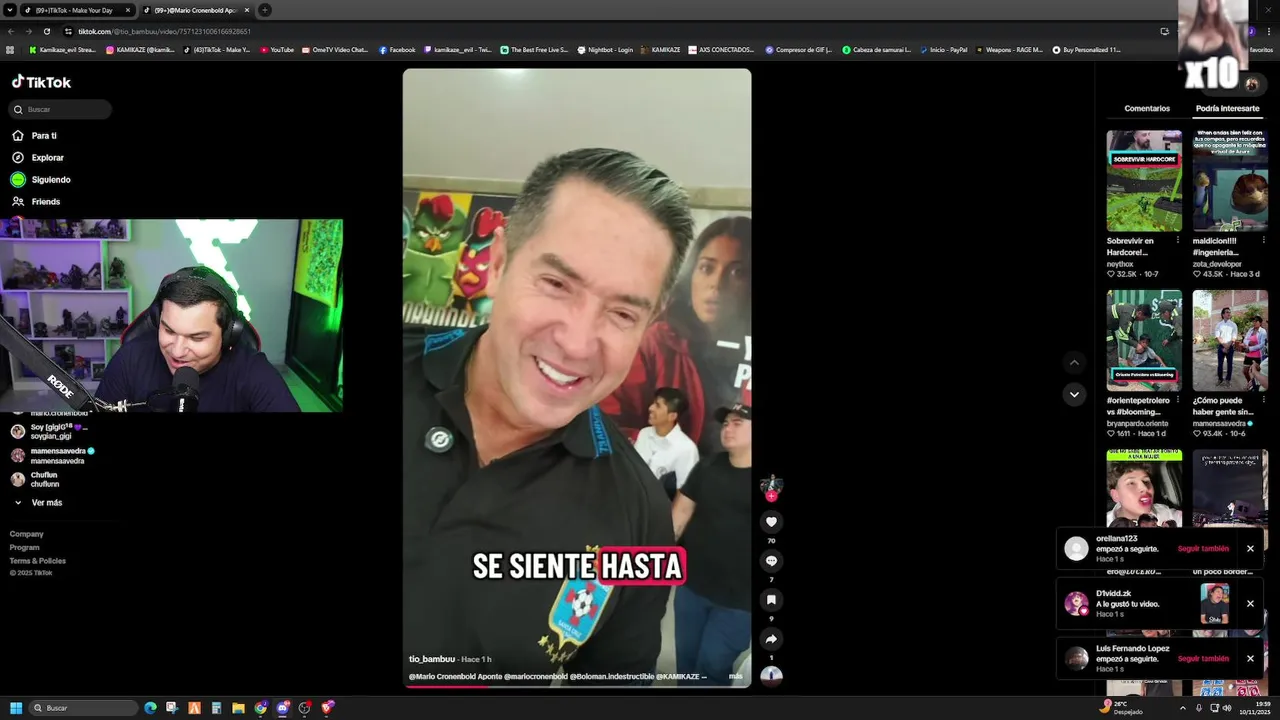Follow back Luis Fernando Lopez
This screenshot has height=720, width=1280.
[1203, 659]
